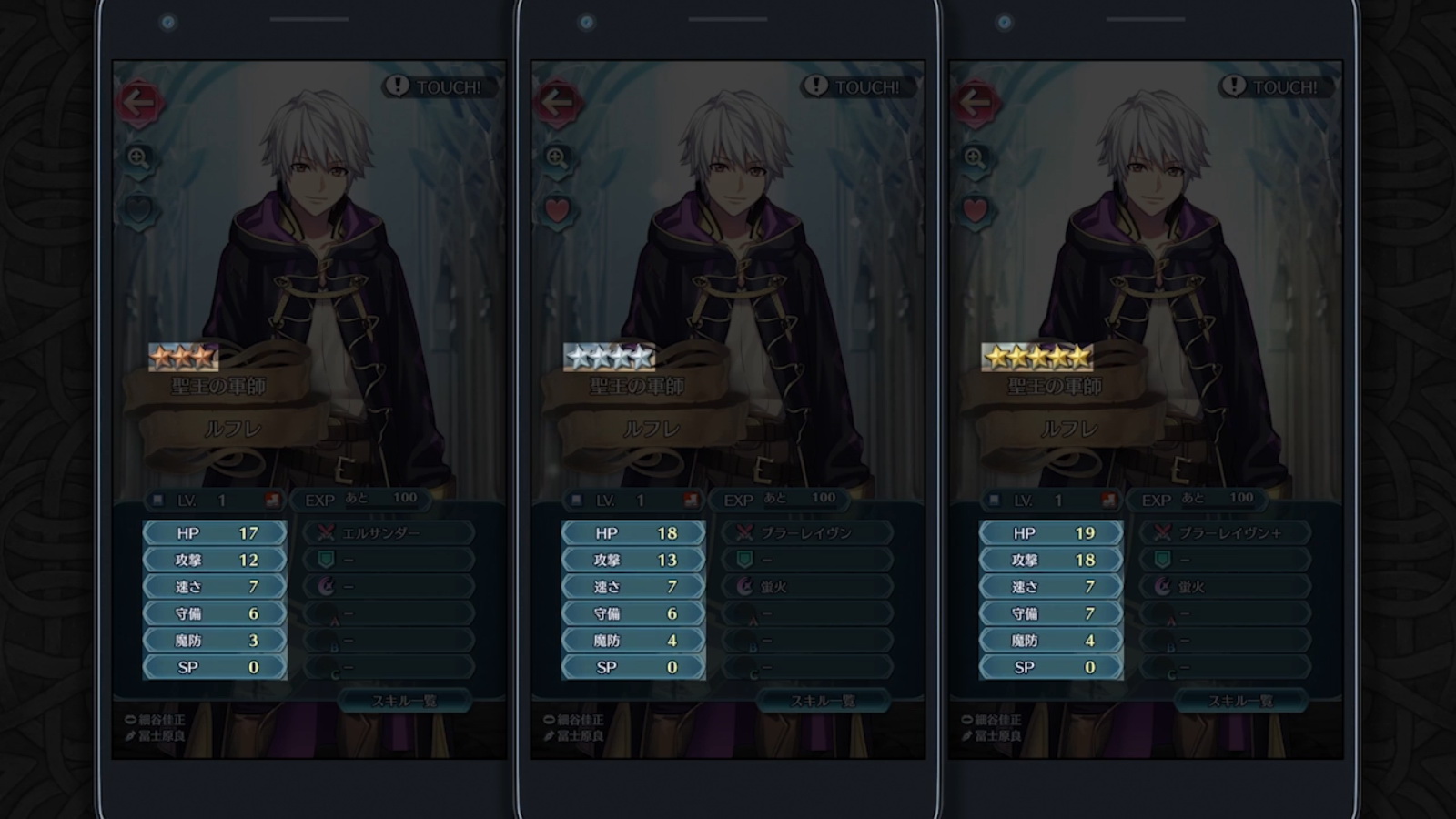Tap the back arrow on right phone

pos(975,102)
